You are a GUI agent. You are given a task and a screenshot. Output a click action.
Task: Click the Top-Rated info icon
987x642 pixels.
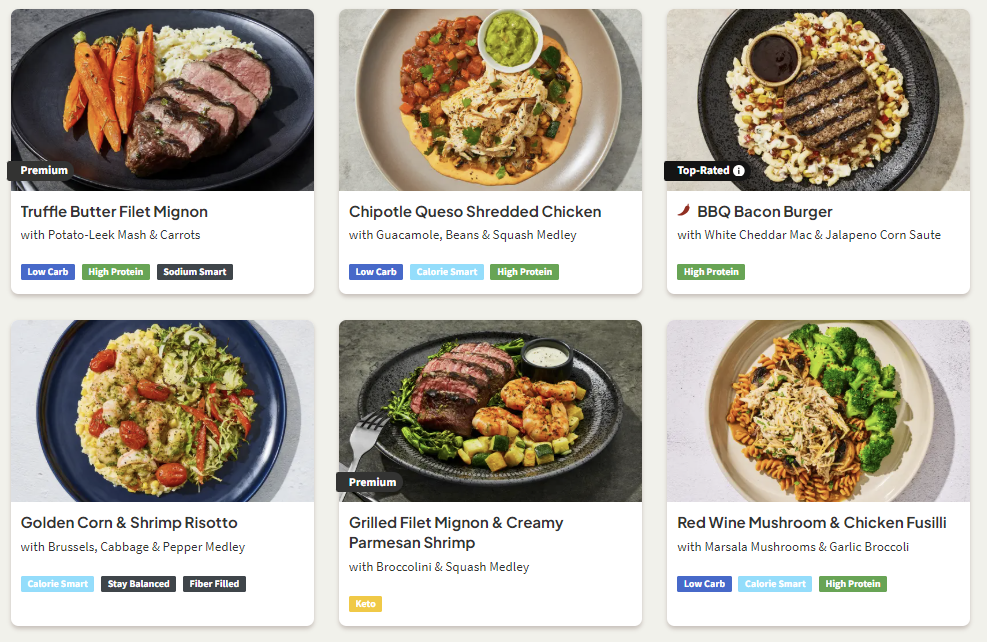(739, 171)
